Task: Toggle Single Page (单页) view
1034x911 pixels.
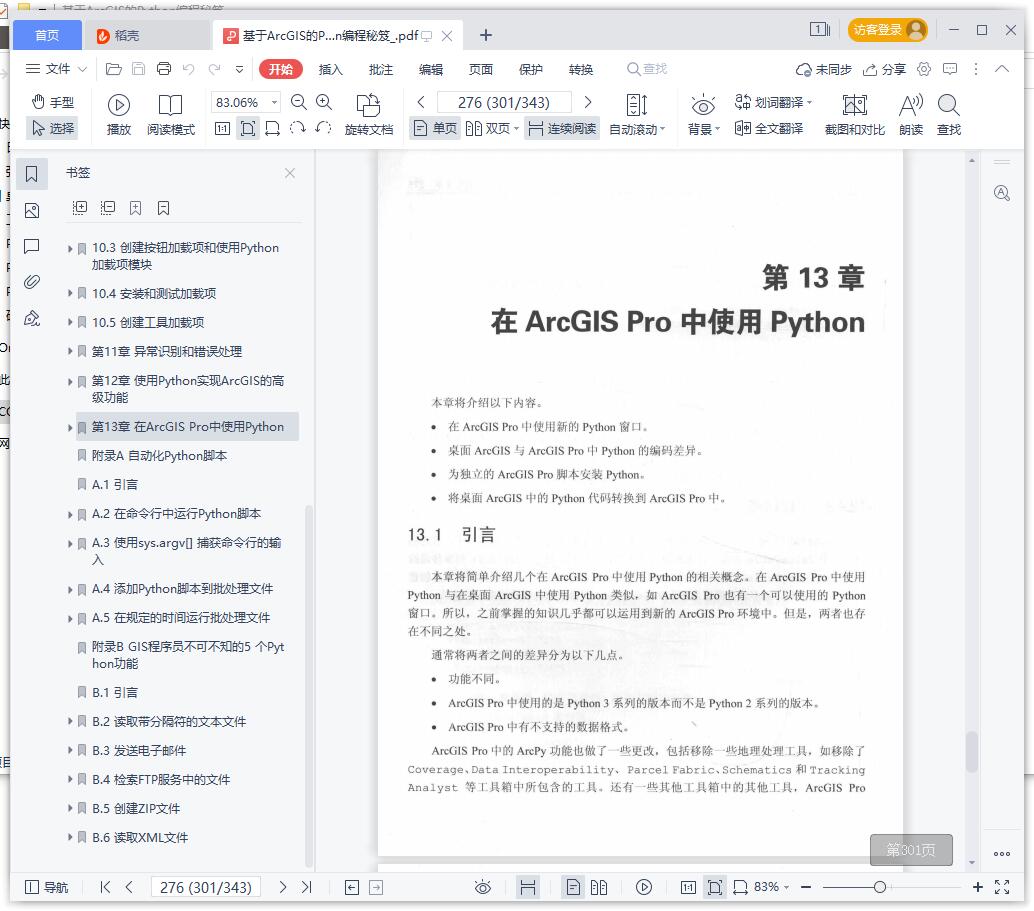Action: coord(435,128)
